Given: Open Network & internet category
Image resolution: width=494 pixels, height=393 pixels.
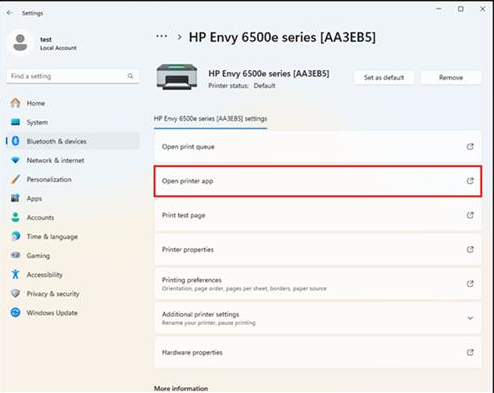Looking at the screenshot, I should pyautogui.click(x=72, y=160).
